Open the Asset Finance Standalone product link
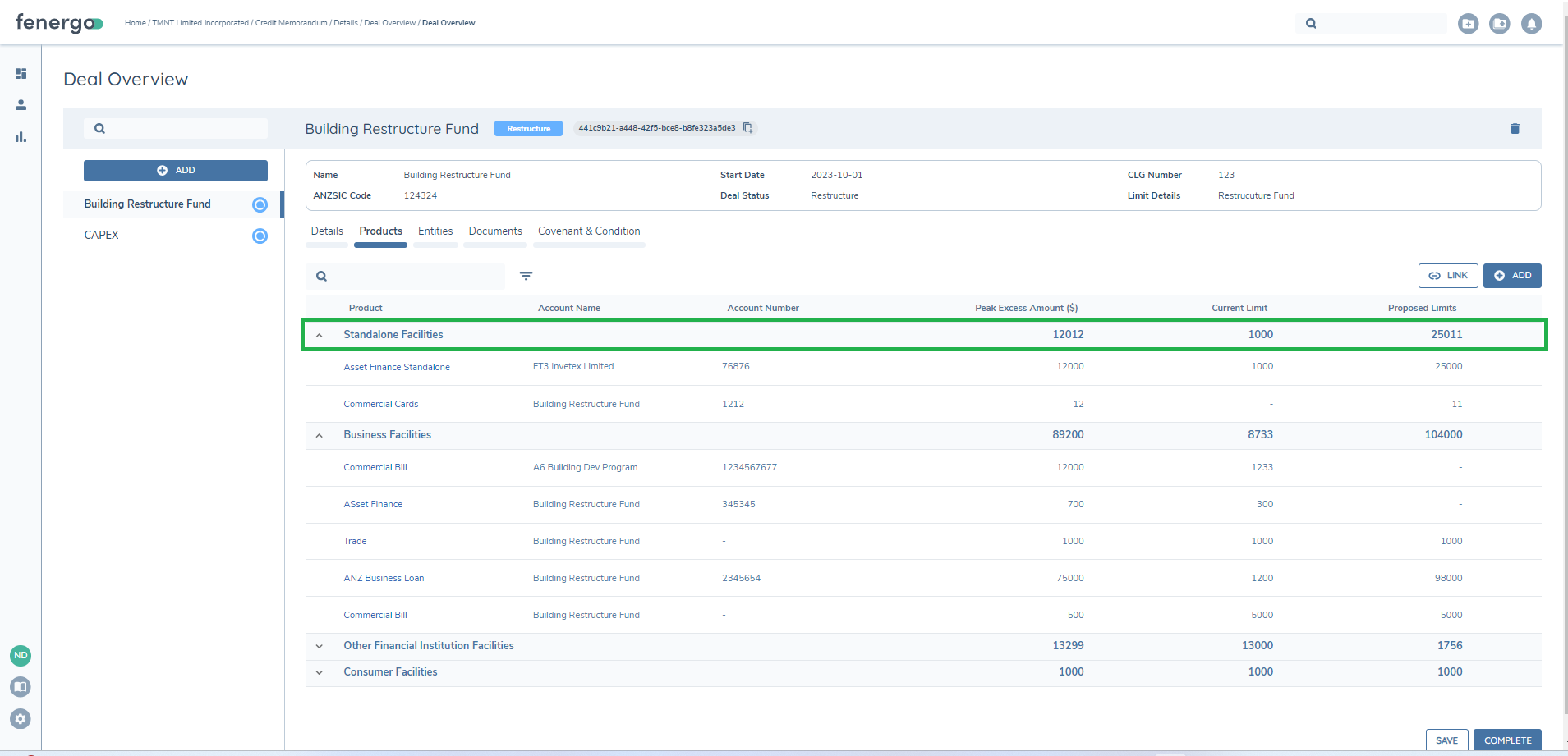 (397, 367)
